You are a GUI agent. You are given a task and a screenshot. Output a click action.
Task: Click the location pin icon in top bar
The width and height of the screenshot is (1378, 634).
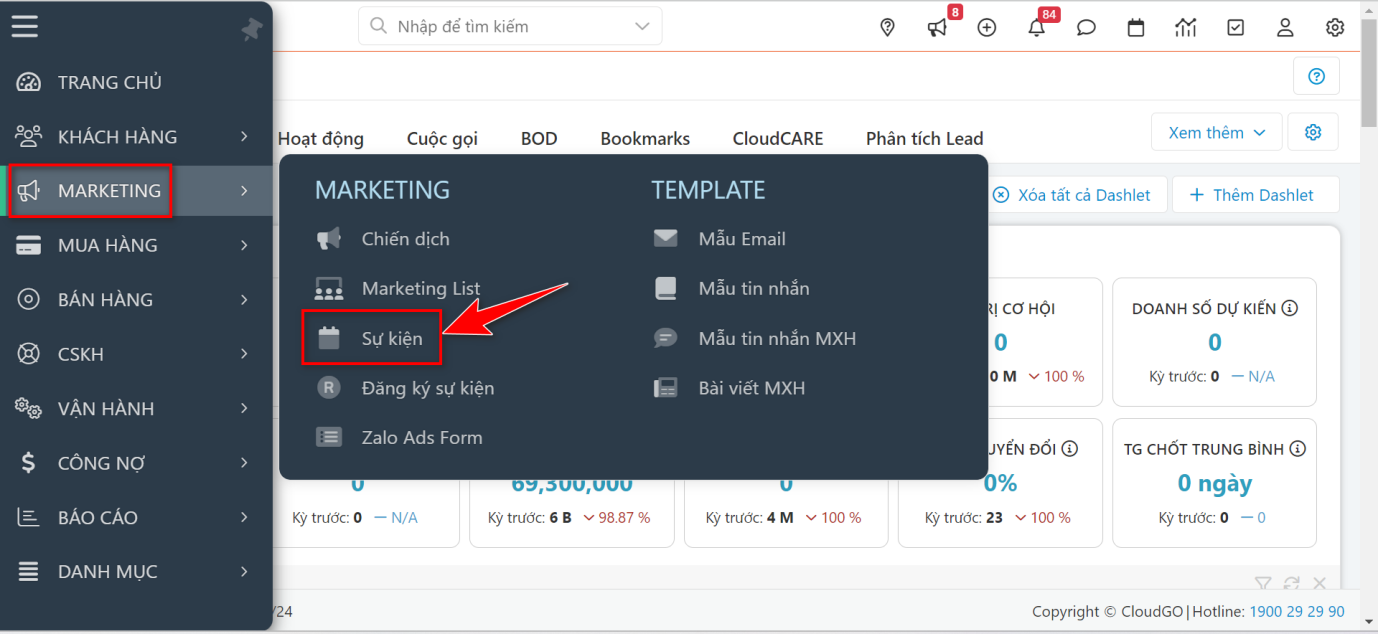pyautogui.click(x=887, y=27)
